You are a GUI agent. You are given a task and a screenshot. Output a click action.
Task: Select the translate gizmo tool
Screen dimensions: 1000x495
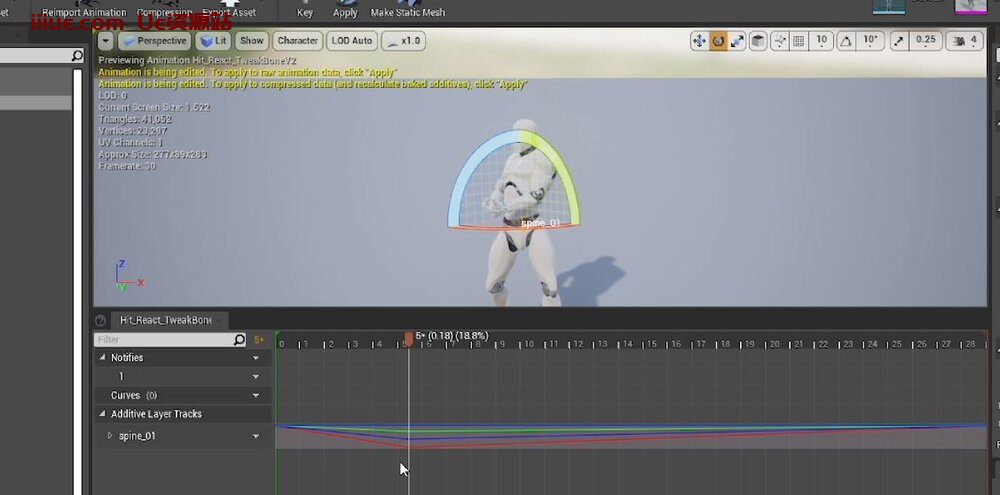point(699,41)
